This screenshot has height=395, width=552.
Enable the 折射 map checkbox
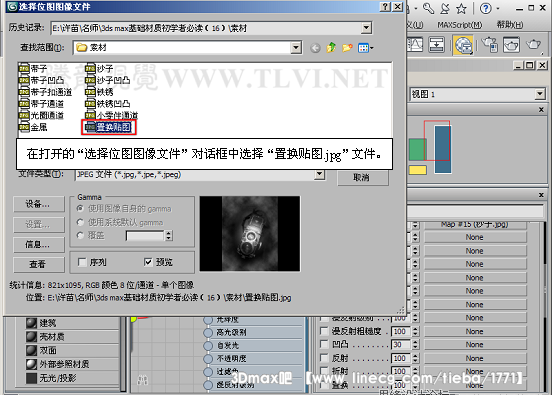(324, 371)
